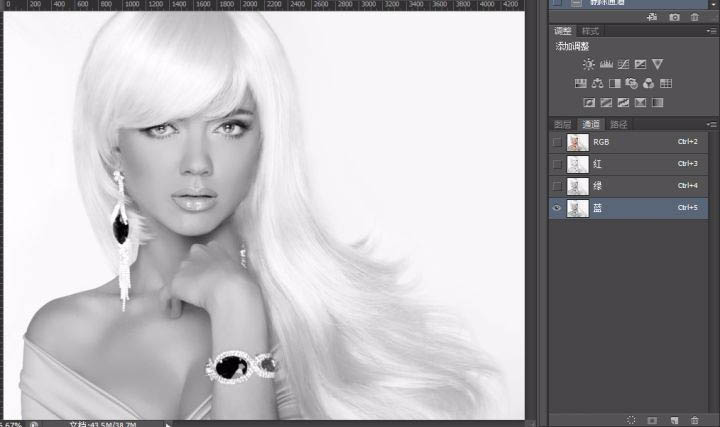Add a Threshold adjustment
The height and width of the screenshot is (427, 720).
coord(623,102)
